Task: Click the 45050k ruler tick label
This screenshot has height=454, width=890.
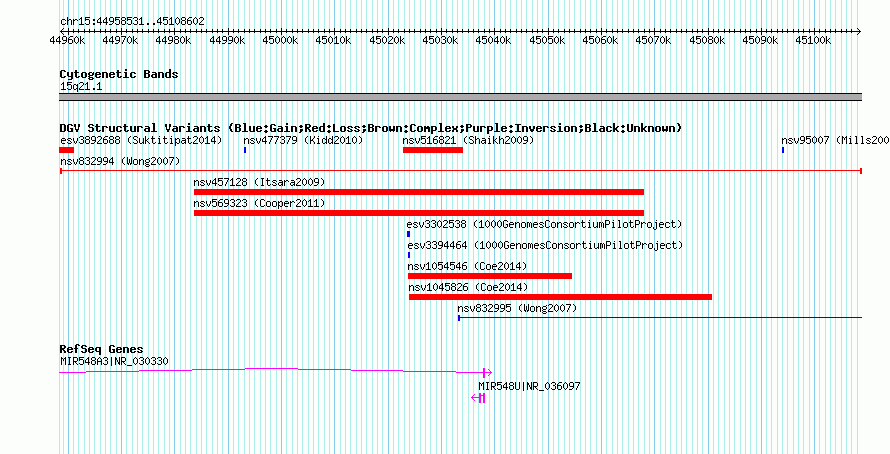Action: 547,41
